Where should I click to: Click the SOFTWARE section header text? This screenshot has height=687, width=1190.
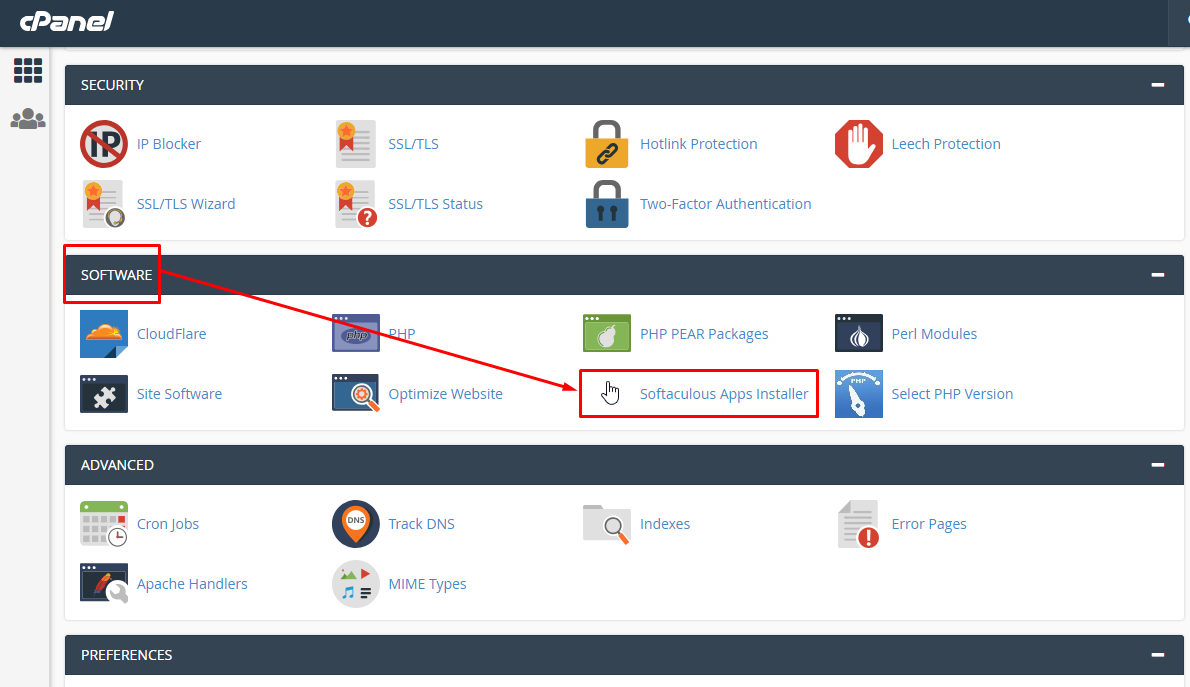point(116,274)
